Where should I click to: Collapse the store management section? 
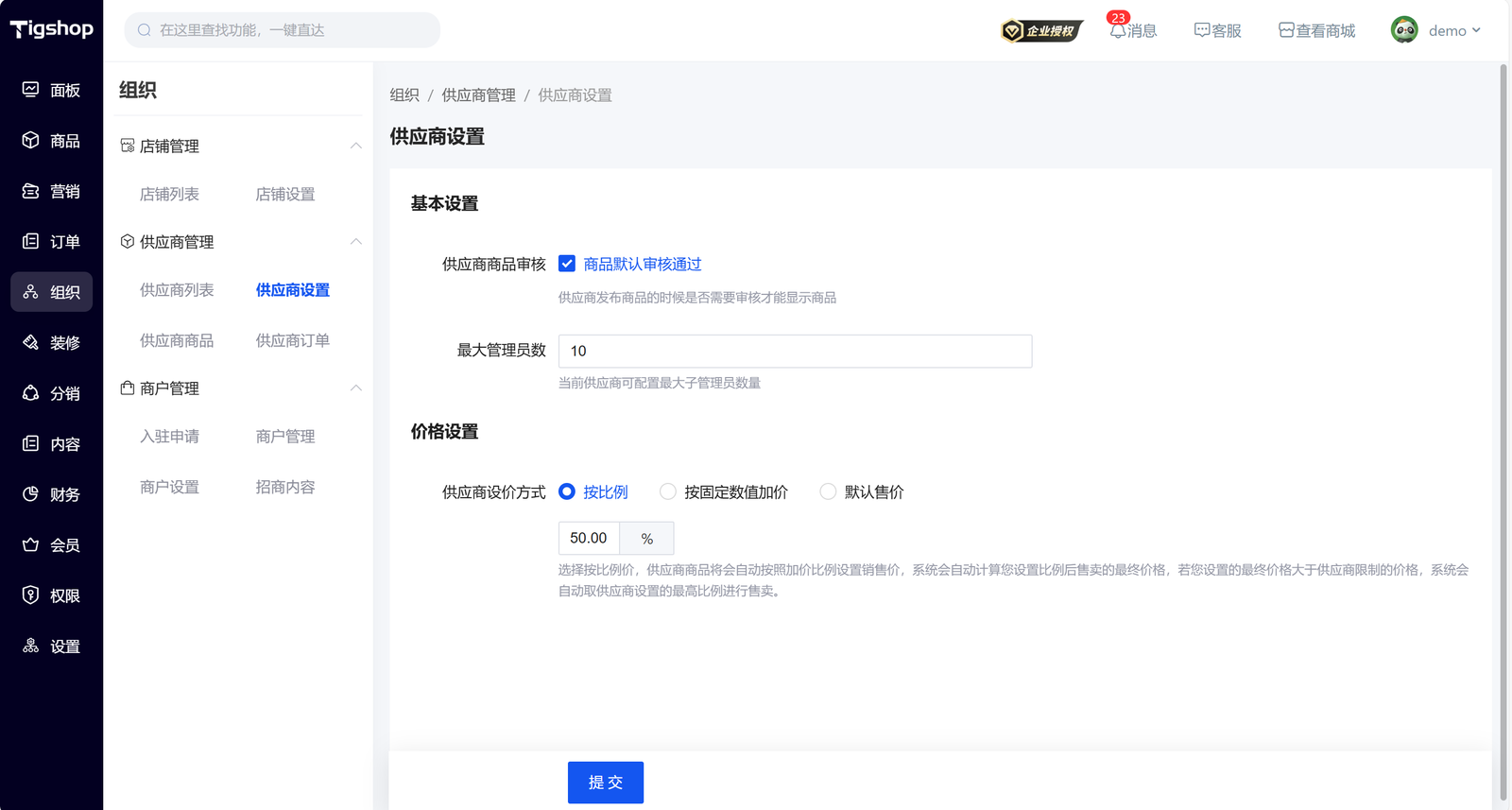tap(355, 146)
